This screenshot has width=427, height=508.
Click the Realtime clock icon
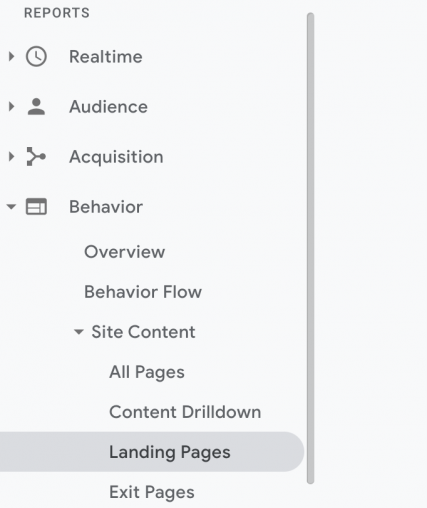36,56
